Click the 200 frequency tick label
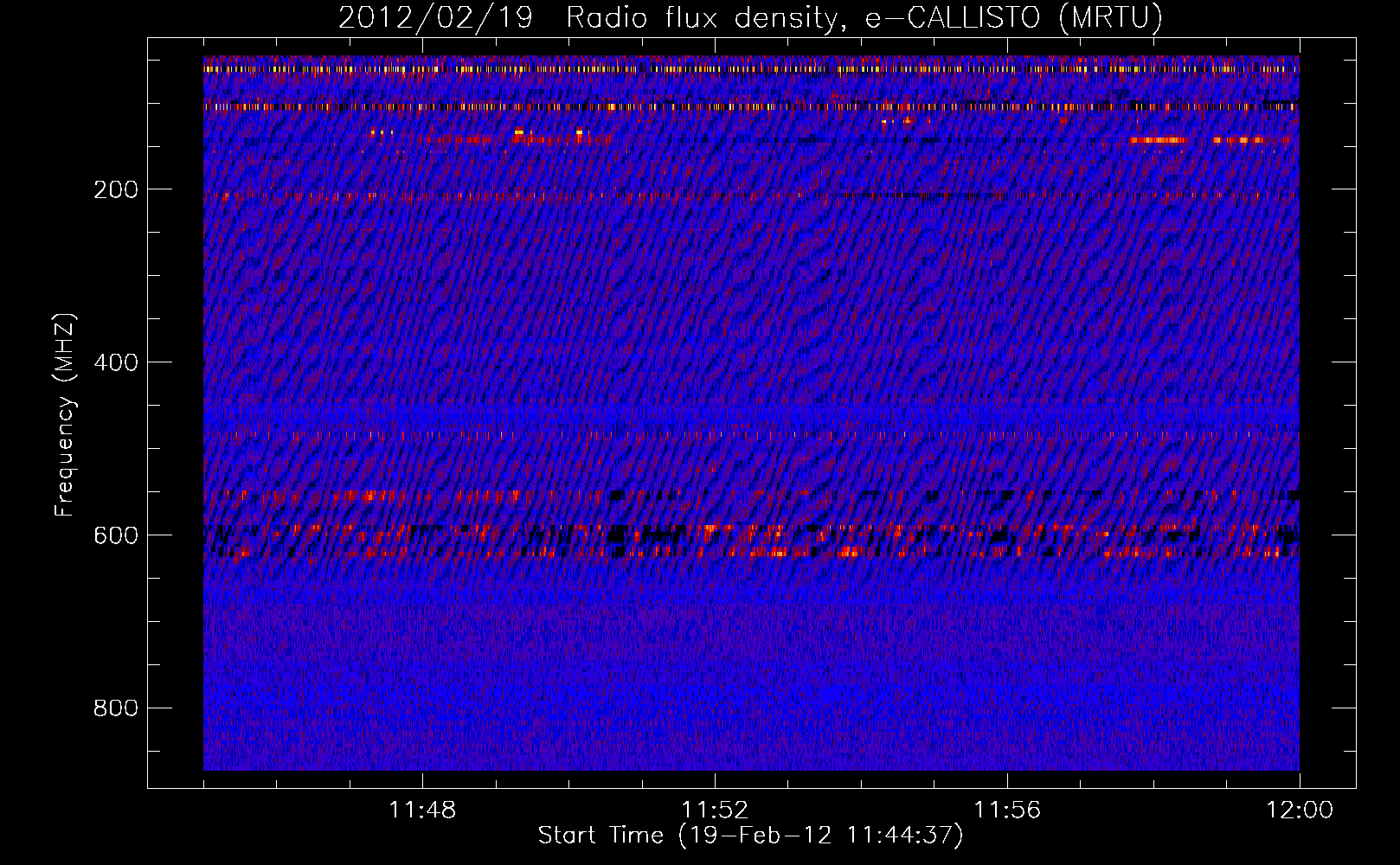This screenshot has height=865, width=1400. (116, 189)
